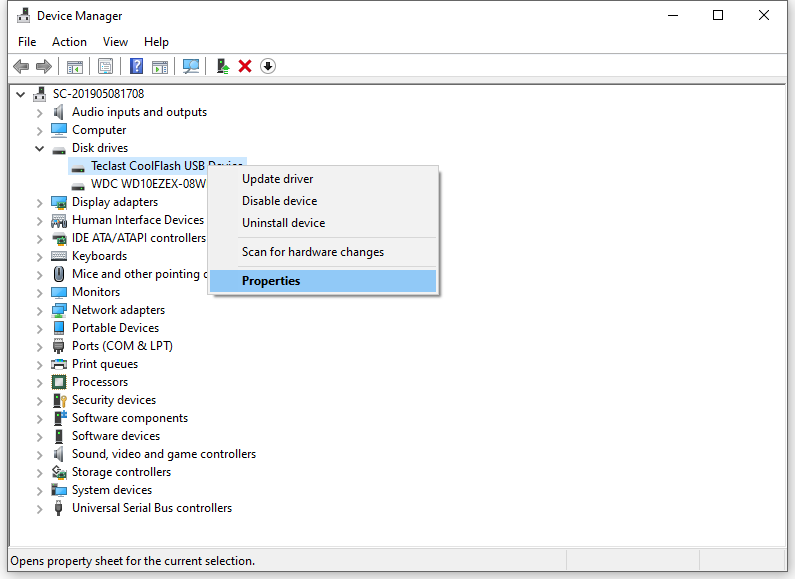Click the Properties toolbar icon
The height and width of the screenshot is (579, 795).
(105, 66)
